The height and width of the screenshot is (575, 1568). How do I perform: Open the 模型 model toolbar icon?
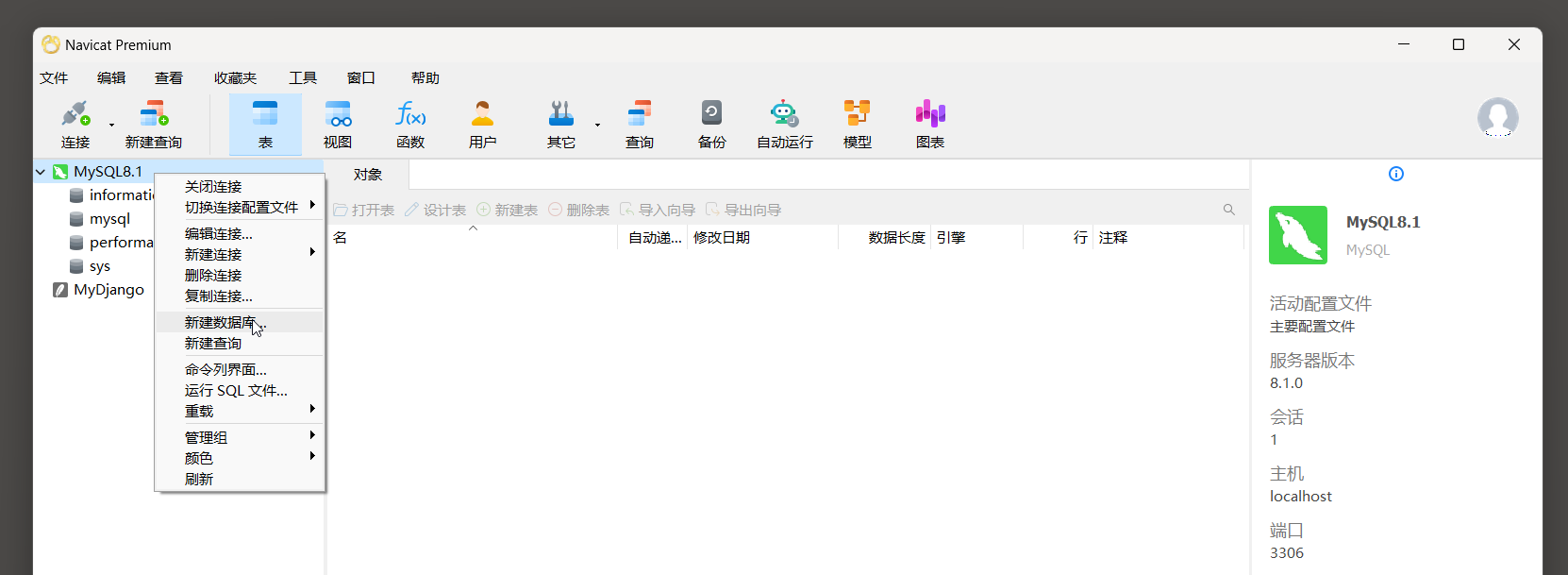pyautogui.click(x=858, y=124)
